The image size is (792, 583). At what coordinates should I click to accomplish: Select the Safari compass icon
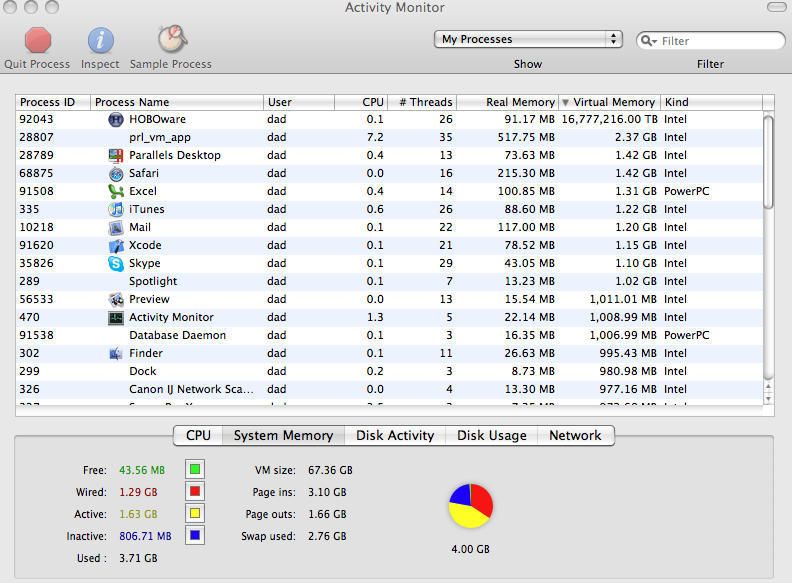pos(116,173)
